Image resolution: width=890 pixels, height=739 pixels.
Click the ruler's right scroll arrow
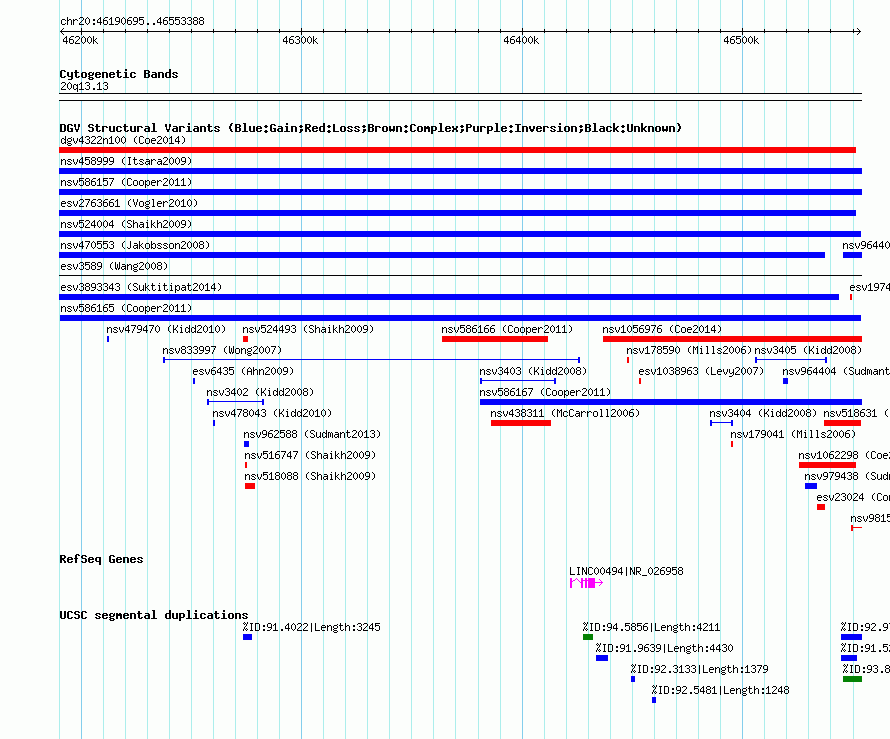coord(858,31)
